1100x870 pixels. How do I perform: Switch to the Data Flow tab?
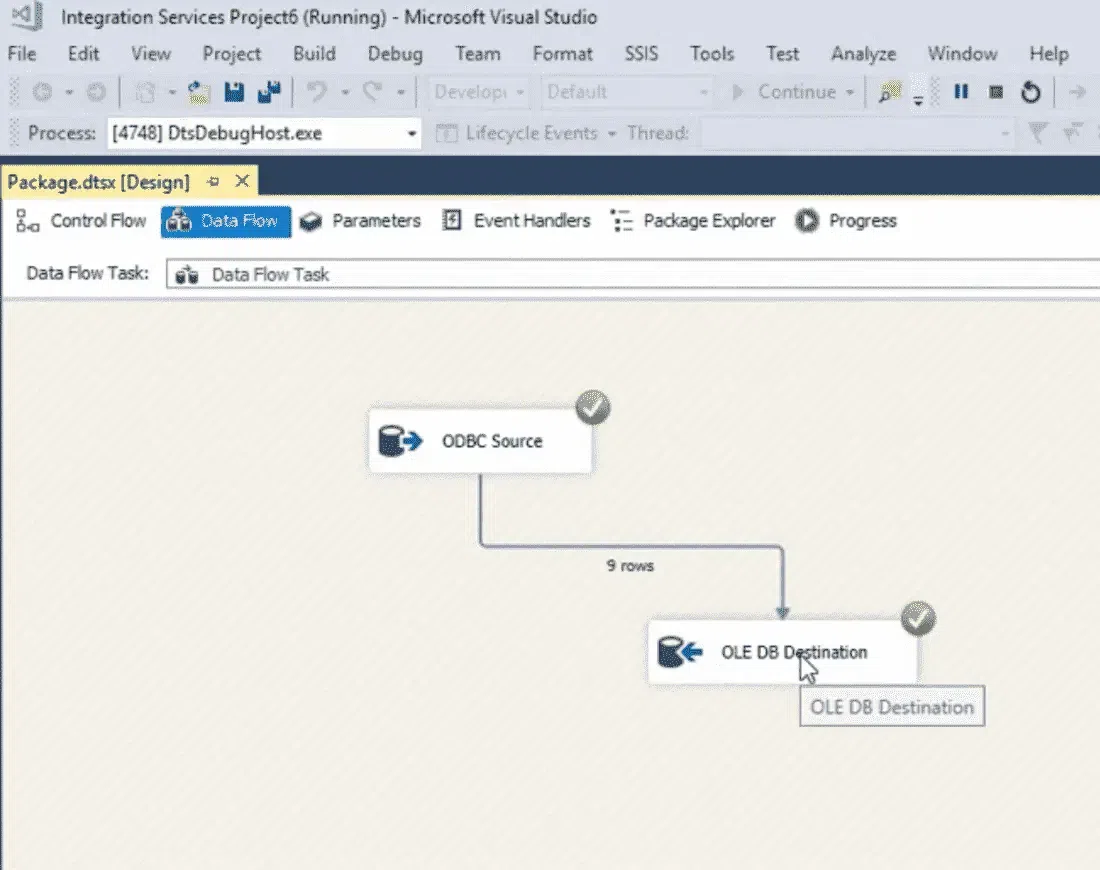[225, 222]
